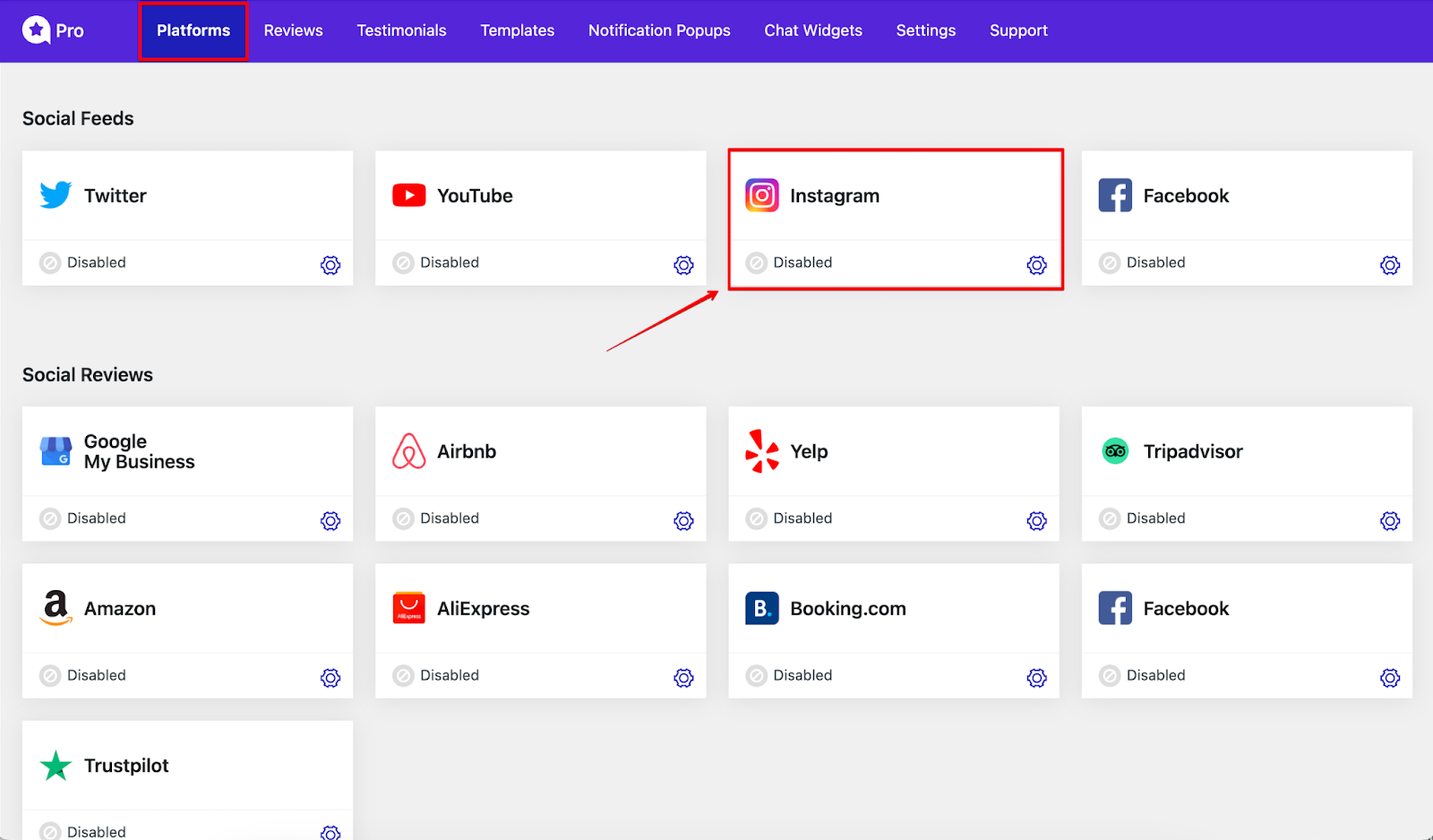Click the Trustpilot green star logo
Screen dimensions: 1433x840
point(56,766)
